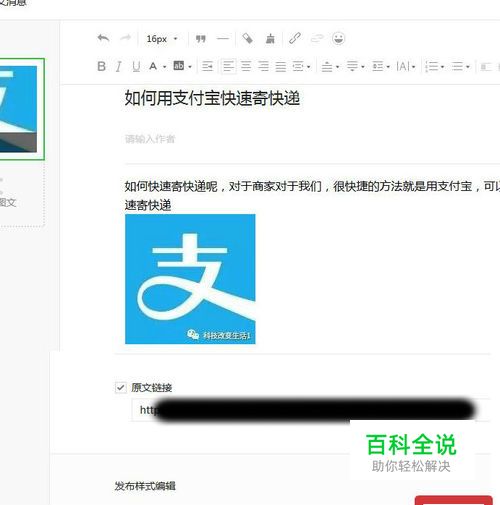The width and height of the screenshot is (500, 505).
Task: Align text to the right
Action: point(263,66)
